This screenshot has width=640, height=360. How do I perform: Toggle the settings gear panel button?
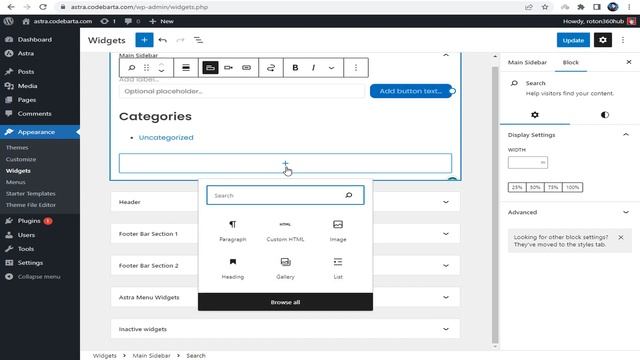tap(602, 40)
